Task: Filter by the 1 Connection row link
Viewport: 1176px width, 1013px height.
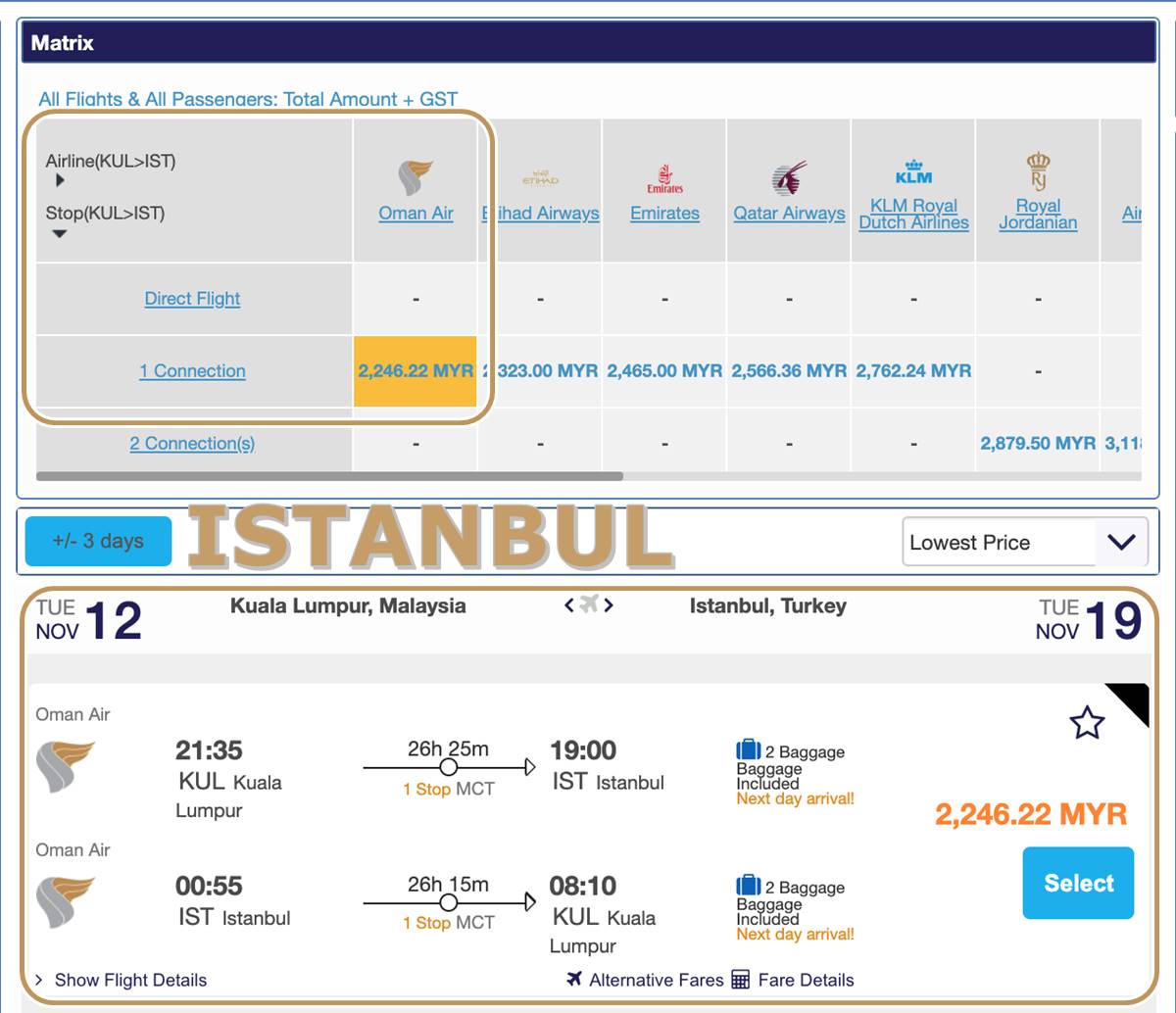Action: 192,371
